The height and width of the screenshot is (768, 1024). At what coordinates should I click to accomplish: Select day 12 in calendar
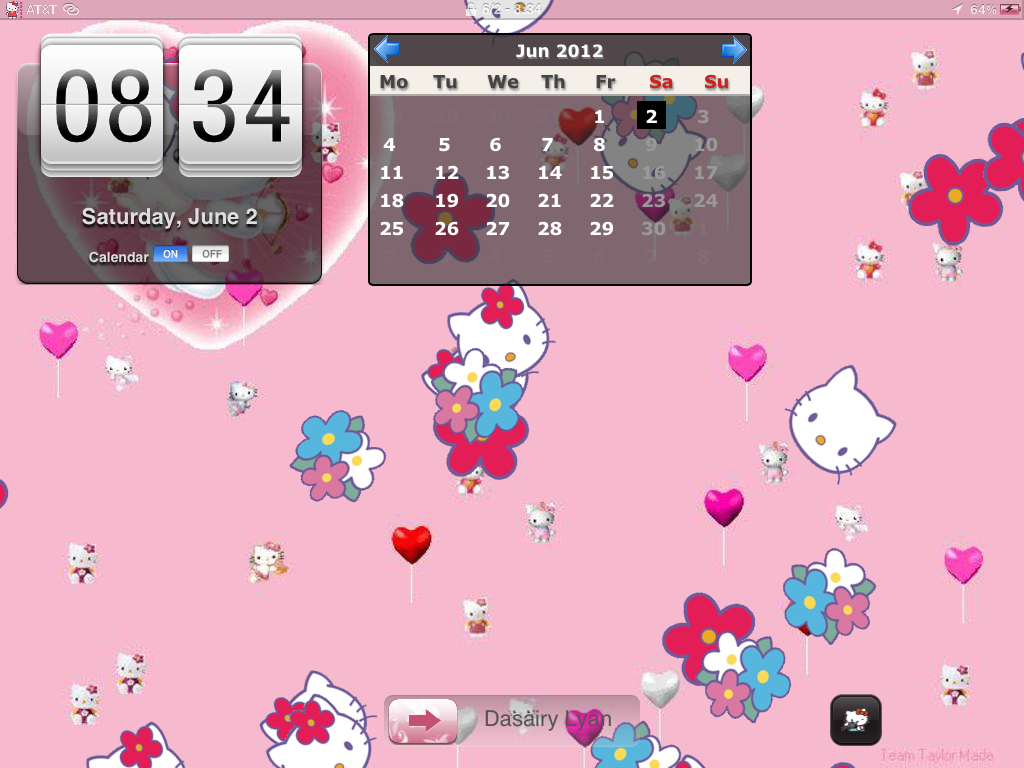tap(447, 172)
